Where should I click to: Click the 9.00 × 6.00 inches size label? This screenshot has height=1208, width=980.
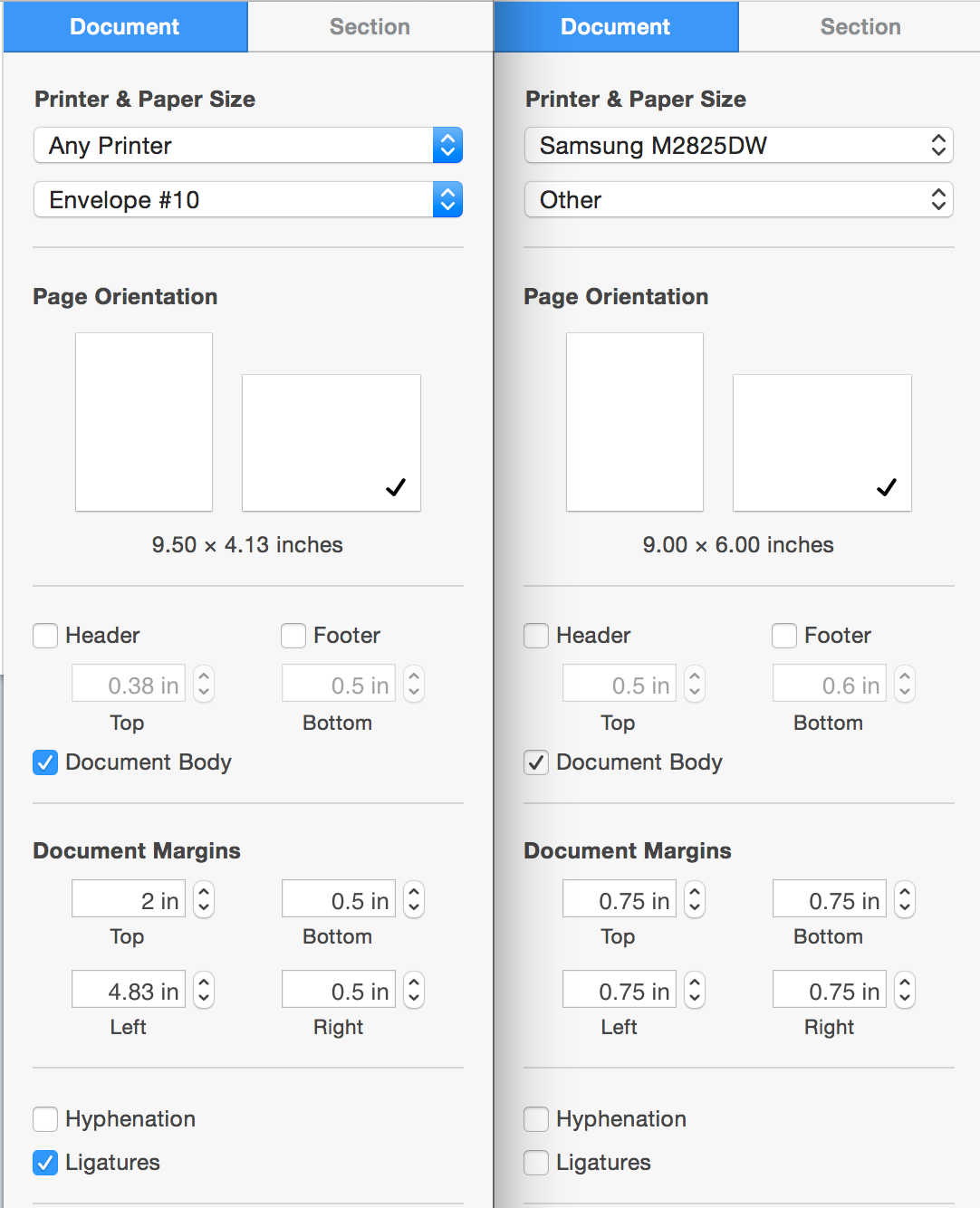(738, 545)
